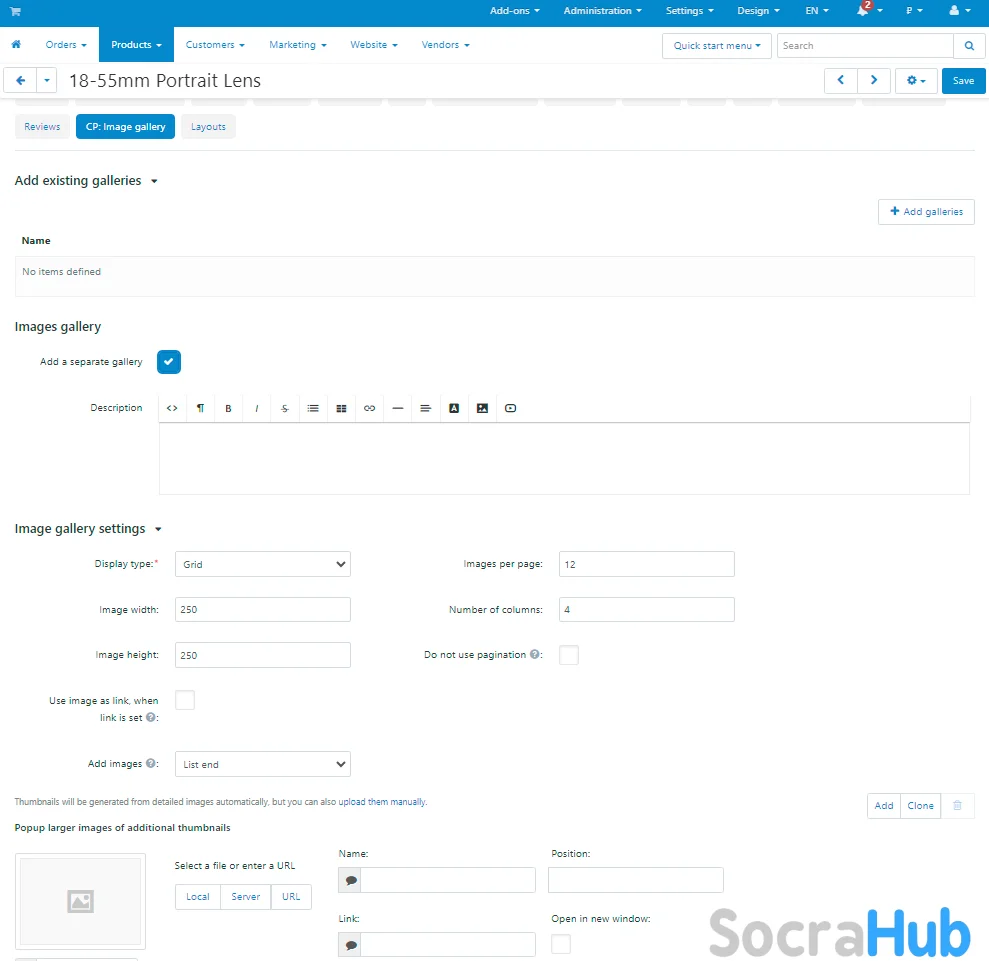The image size is (989, 961).
Task: Open the Settings menu
Action: (689, 11)
